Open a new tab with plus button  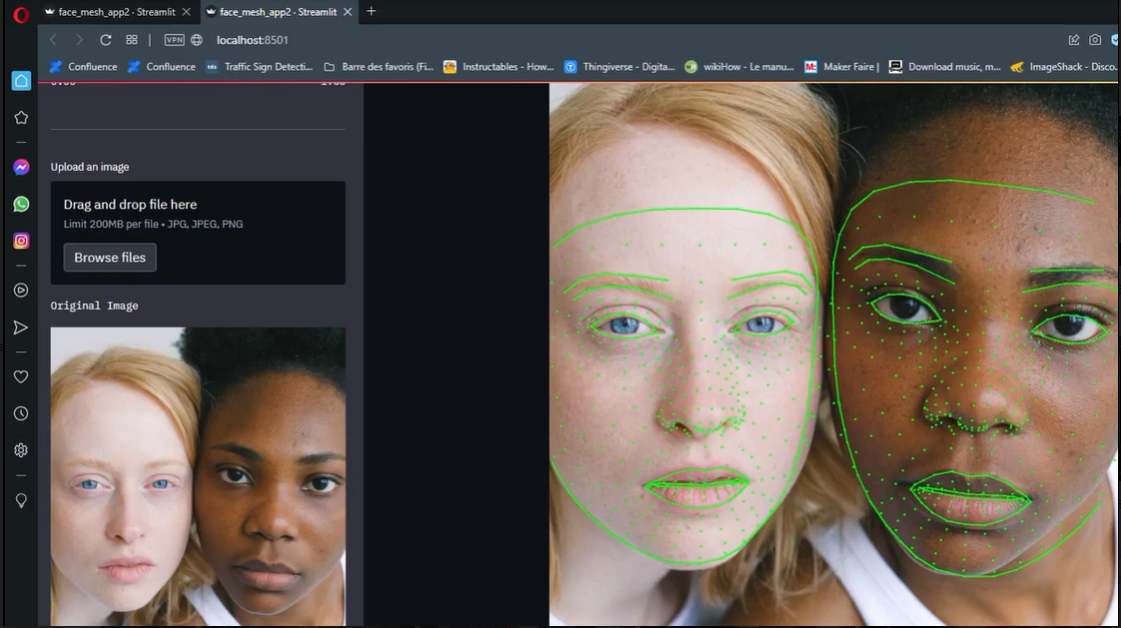tap(371, 11)
